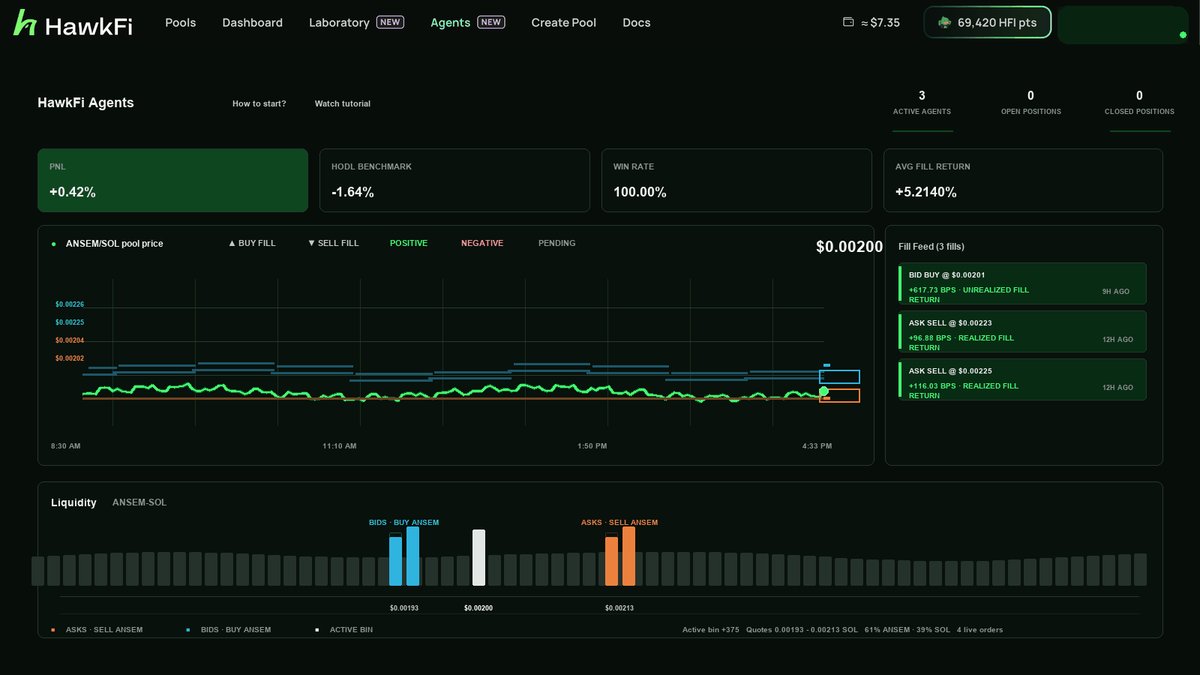Click the $0.00202 price axis label

click(70, 358)
